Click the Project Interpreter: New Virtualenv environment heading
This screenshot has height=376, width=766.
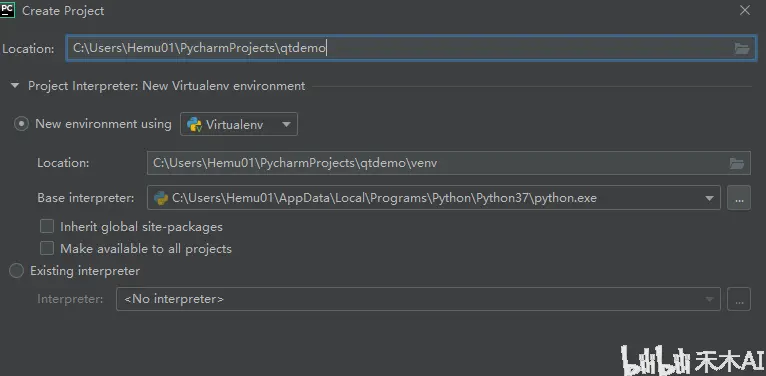point(167,86)
